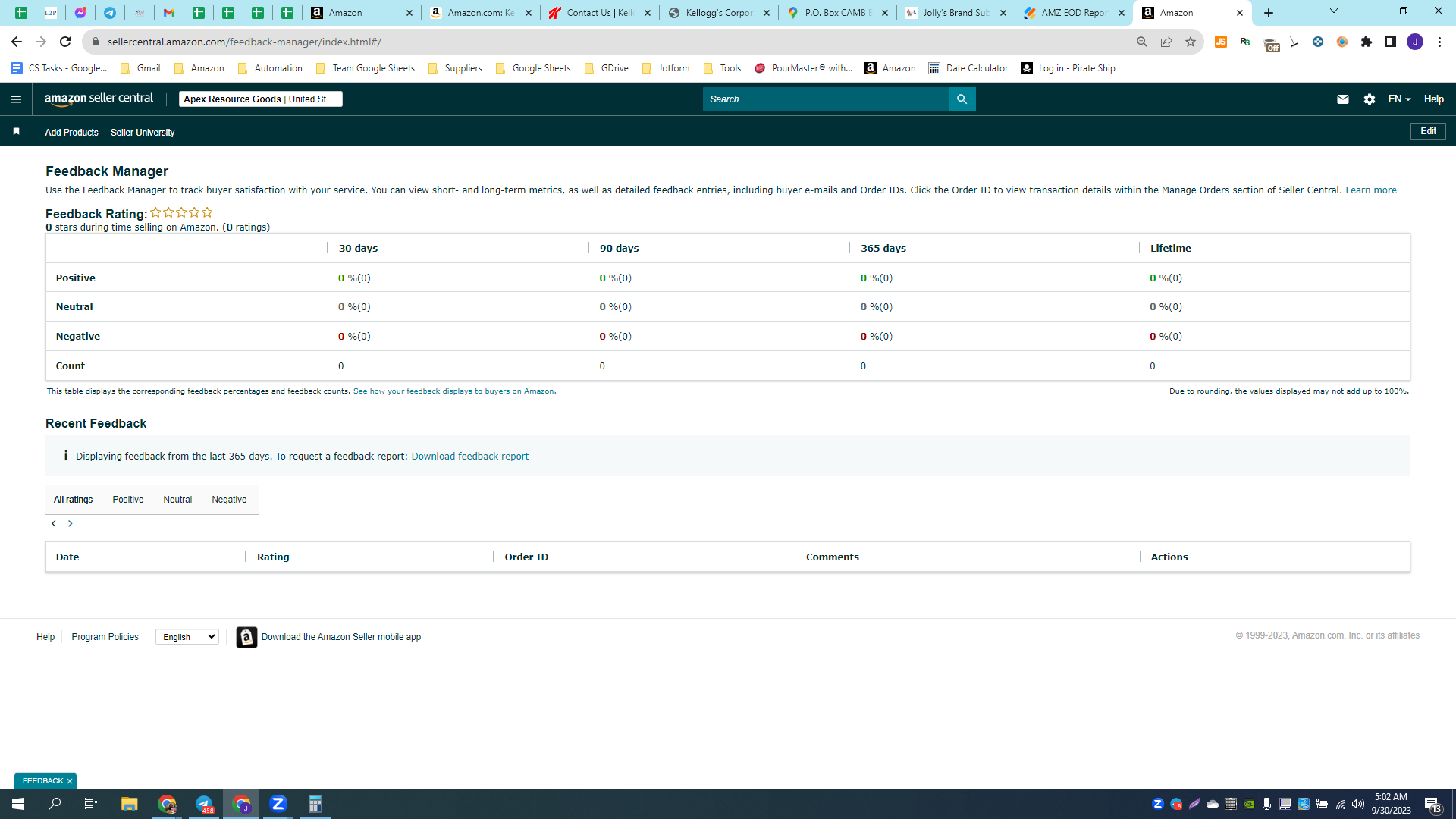Switch to P.O. Box CAMB browser tab
Viewport: 1456px width, 819px height.
click(837, 13)
